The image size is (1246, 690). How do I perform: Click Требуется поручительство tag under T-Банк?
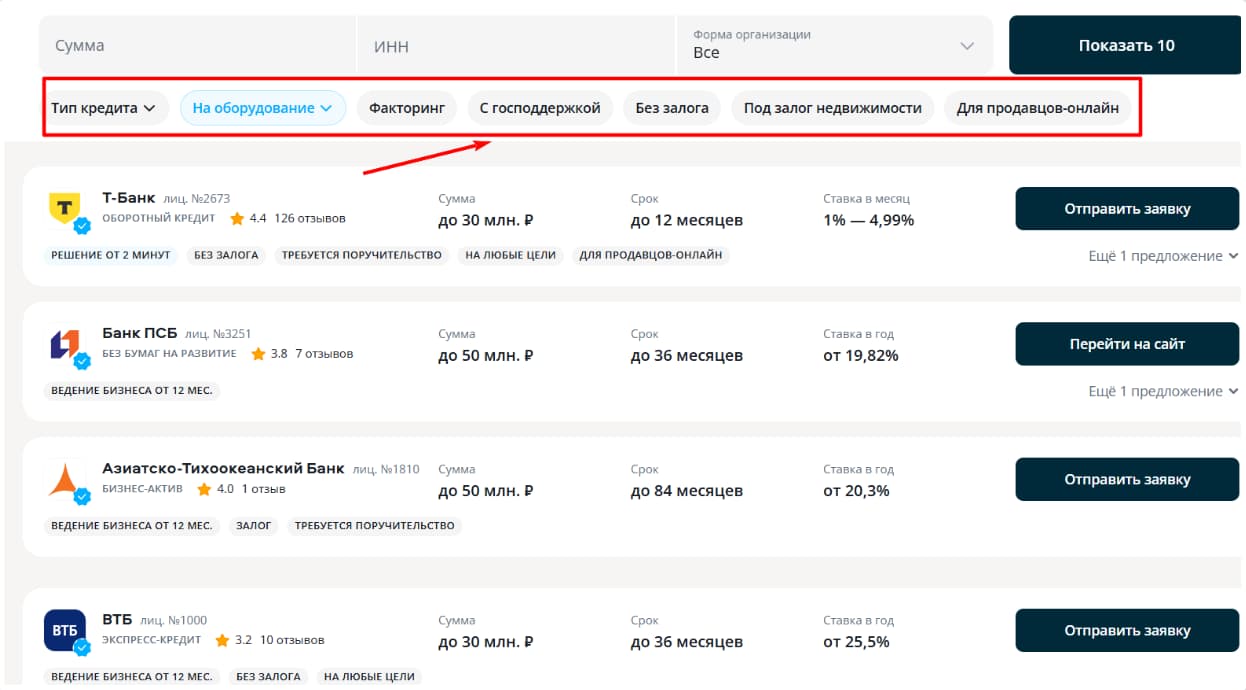[x=364, y=255]
